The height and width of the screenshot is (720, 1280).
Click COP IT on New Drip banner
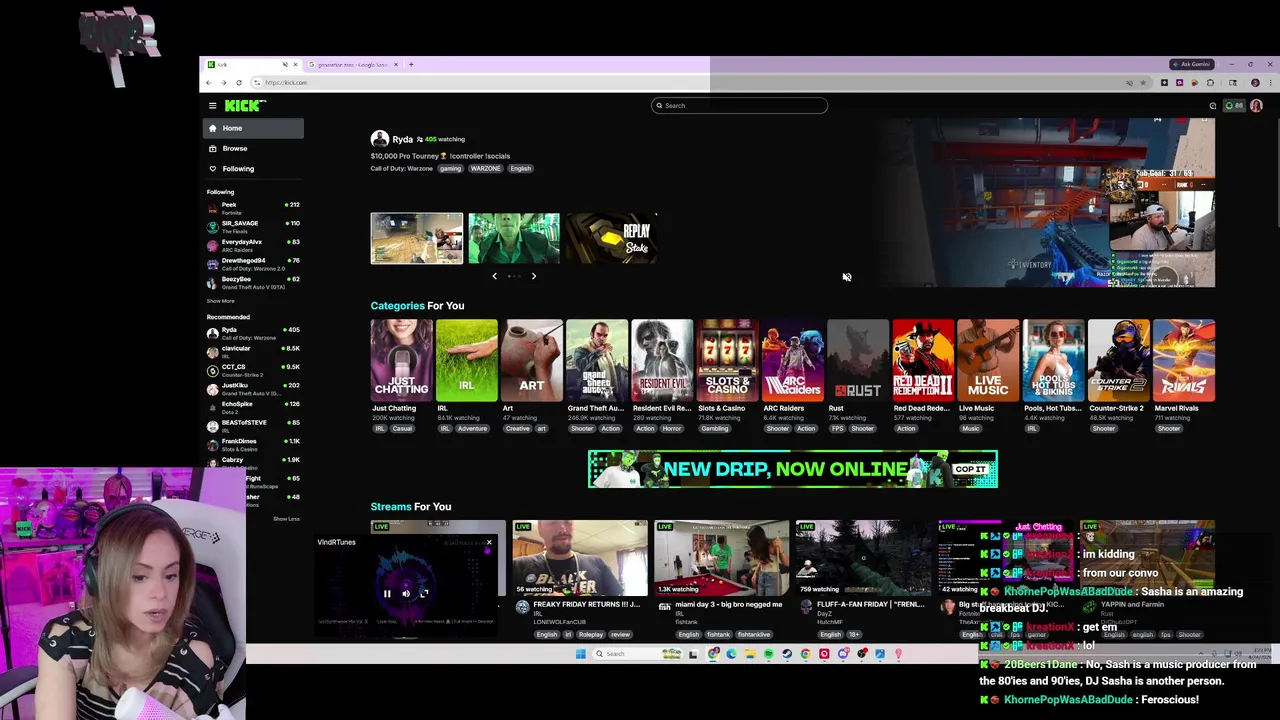970,469
